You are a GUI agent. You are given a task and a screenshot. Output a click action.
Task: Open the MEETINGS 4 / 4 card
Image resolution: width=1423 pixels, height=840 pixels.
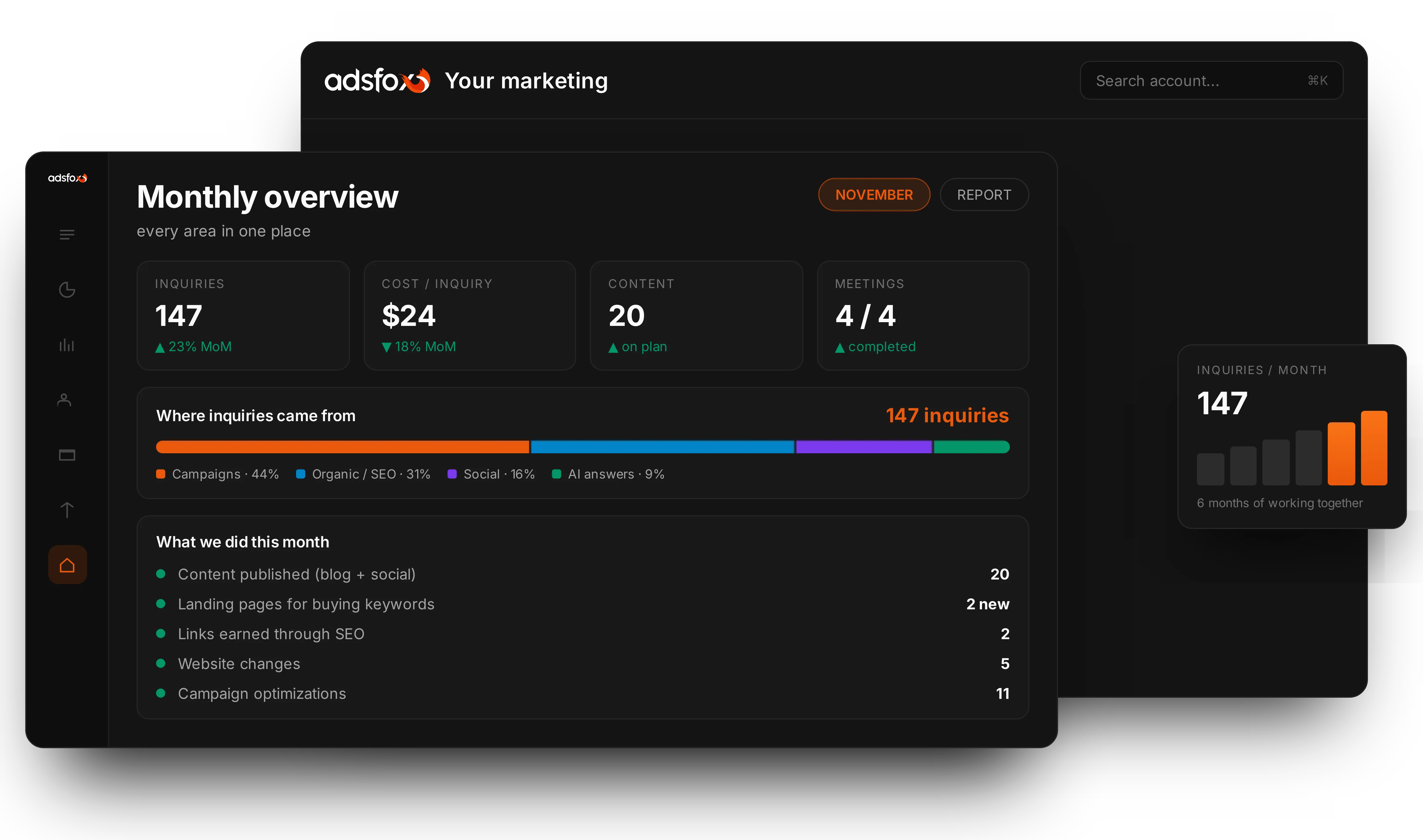tap(923, 315)
